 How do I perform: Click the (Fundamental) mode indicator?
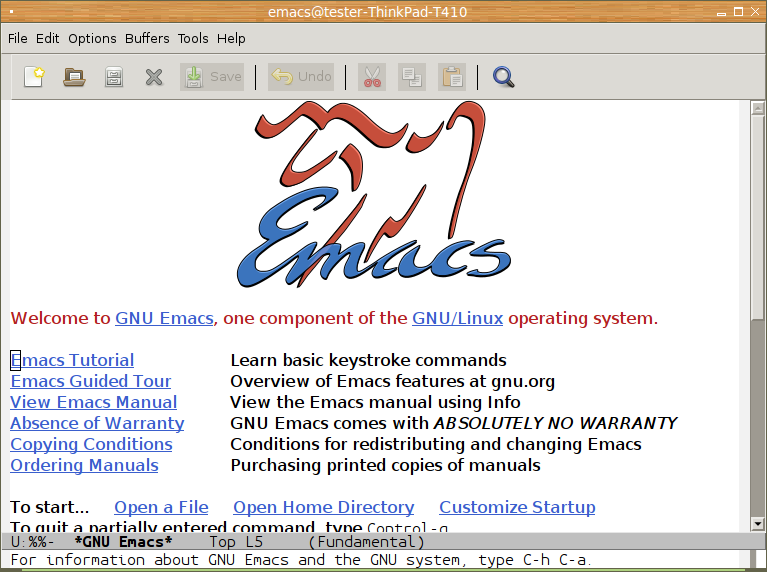click(x=366, y=542)
